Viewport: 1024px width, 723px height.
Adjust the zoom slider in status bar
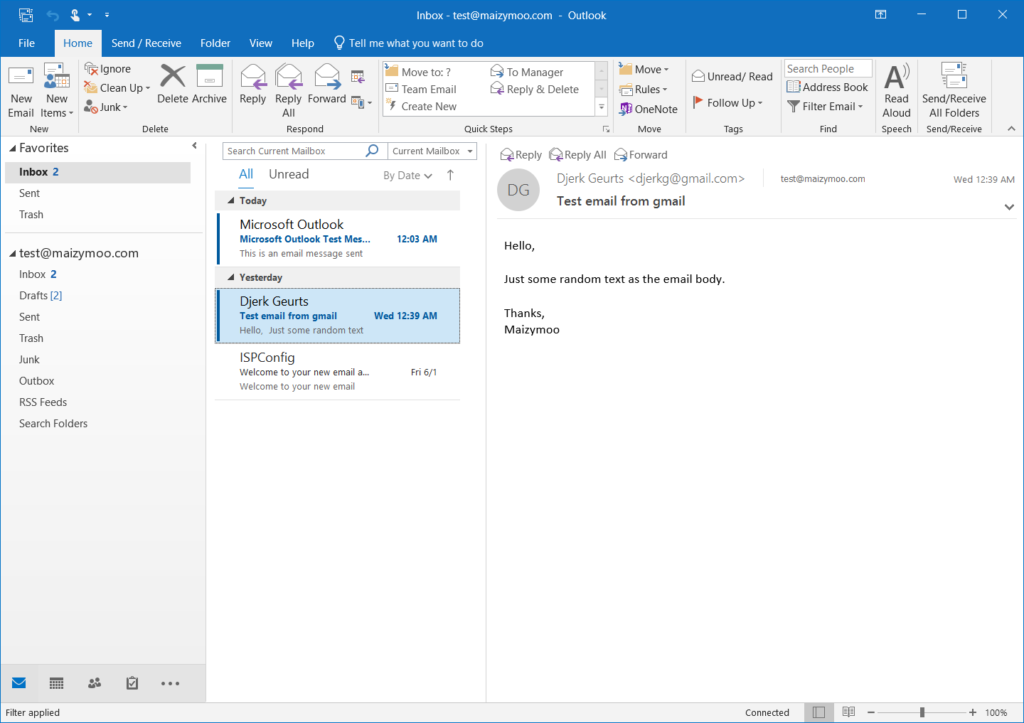tap(921, 712)
